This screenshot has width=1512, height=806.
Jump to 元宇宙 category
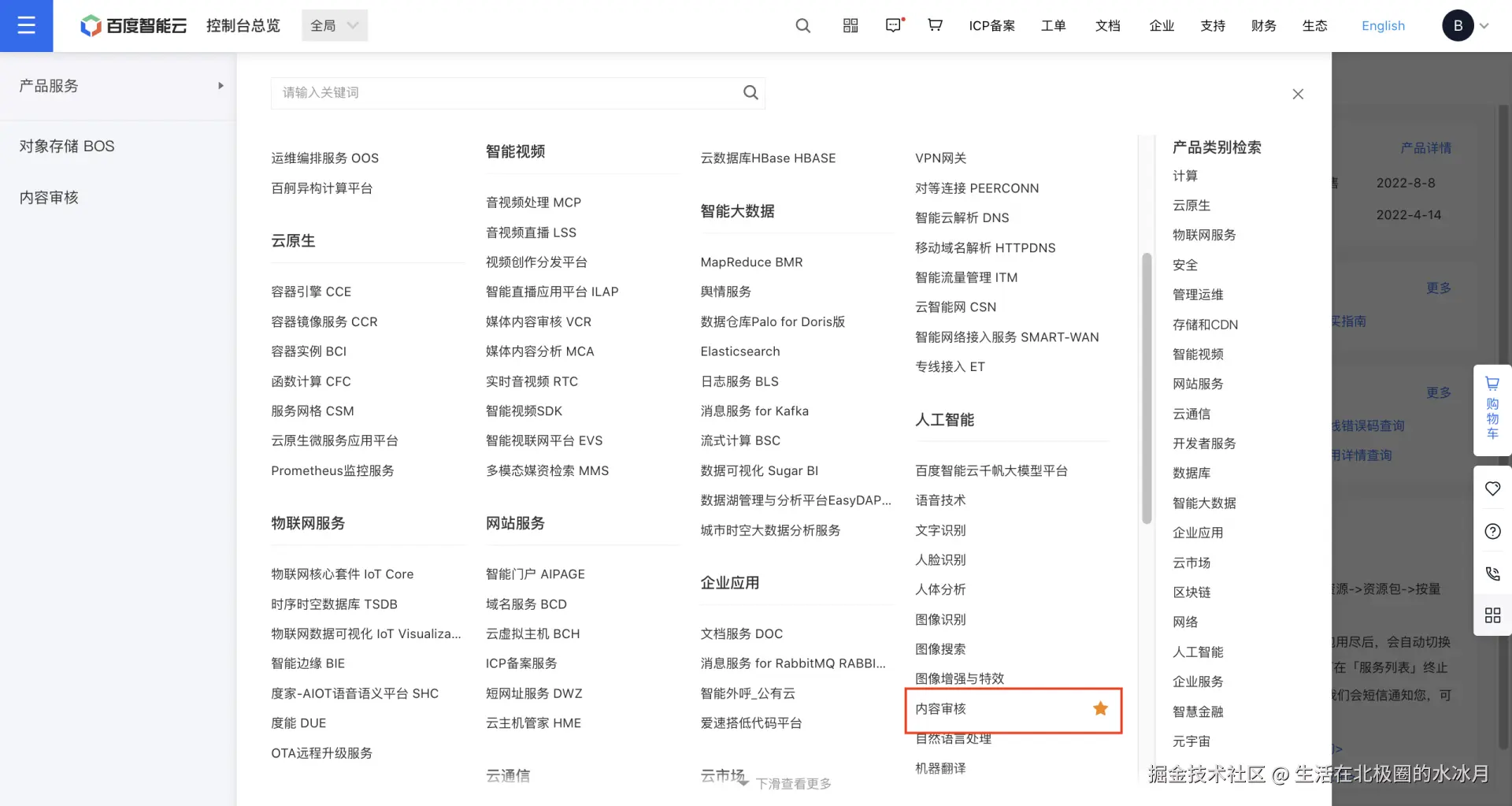[1191, 741]
